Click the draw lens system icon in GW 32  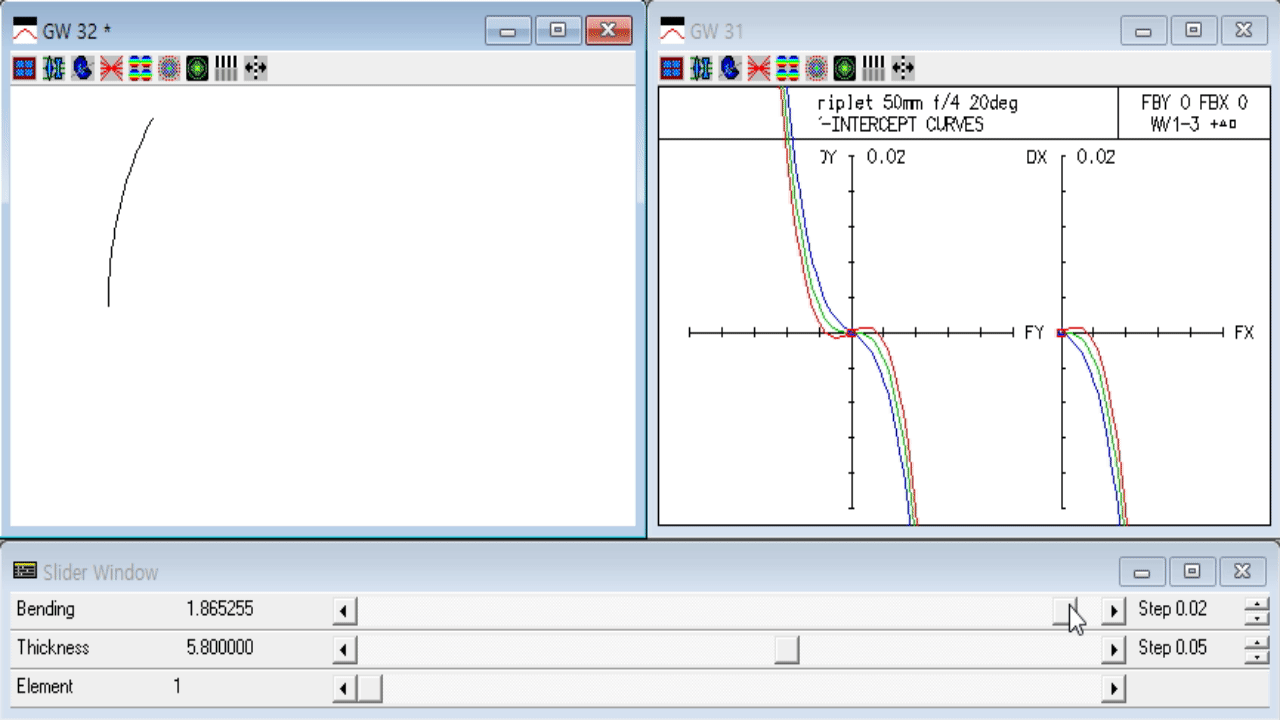click(53, 68)
